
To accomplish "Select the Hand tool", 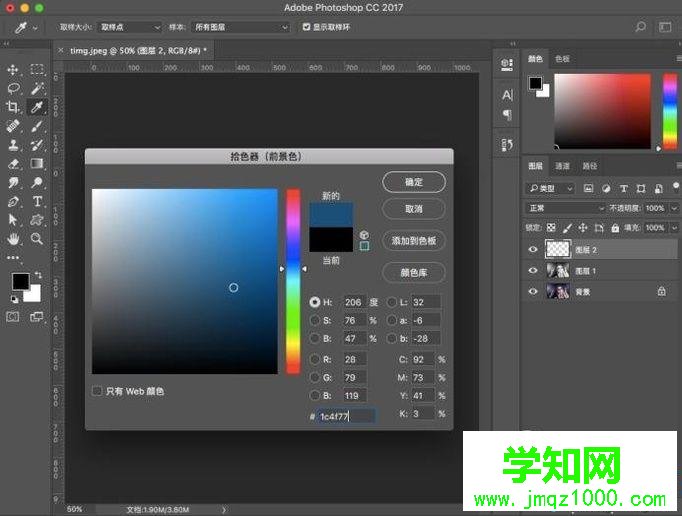I will (13, 239).
